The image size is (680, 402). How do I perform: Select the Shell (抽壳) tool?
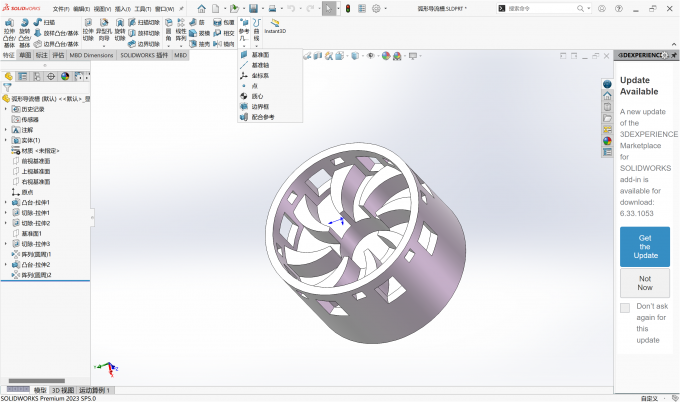(199, 44)
